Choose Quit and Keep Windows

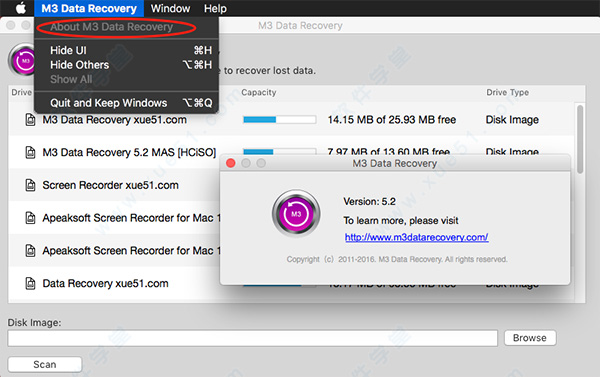click(x=127, y=103)
